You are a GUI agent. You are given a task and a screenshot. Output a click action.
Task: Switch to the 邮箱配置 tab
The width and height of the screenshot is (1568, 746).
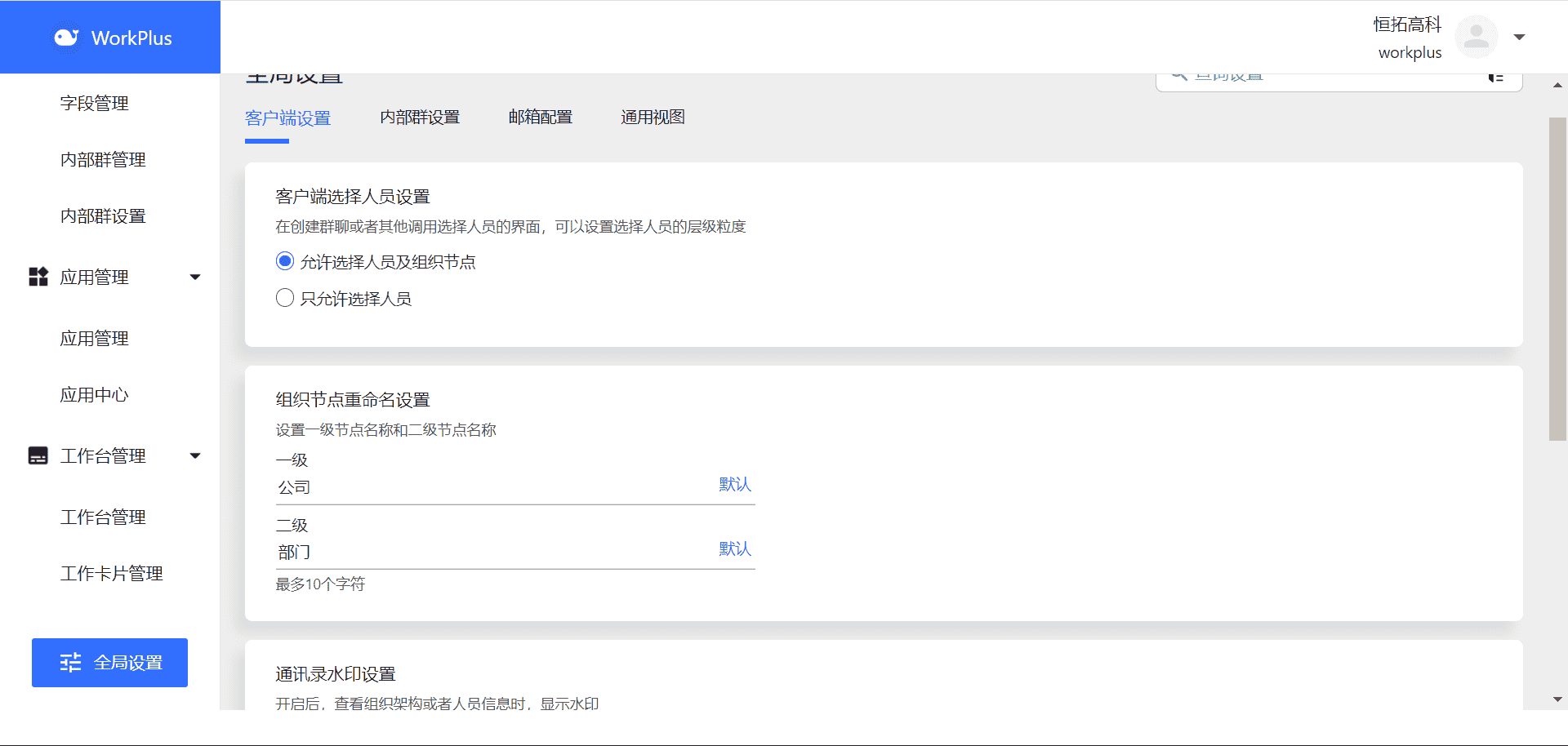540,118
